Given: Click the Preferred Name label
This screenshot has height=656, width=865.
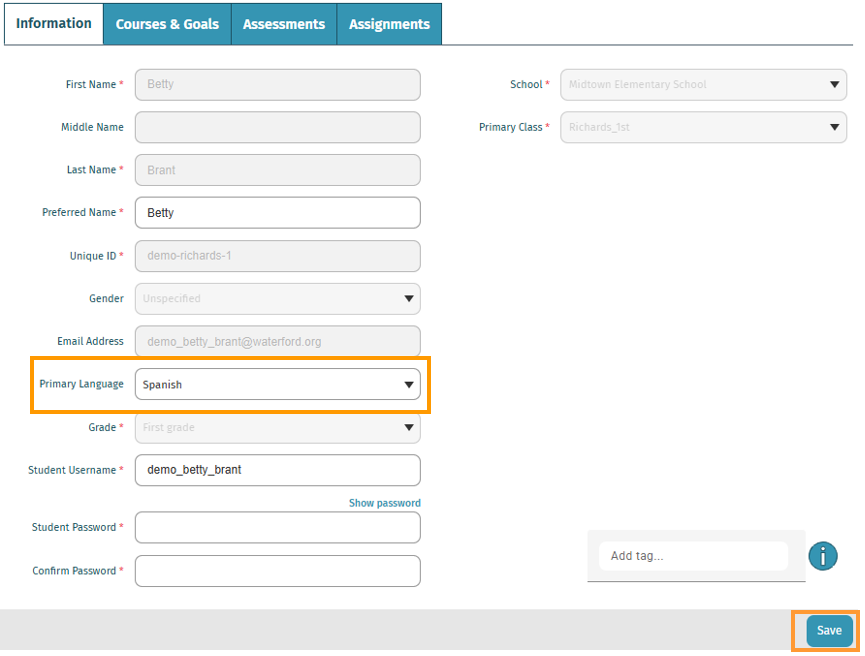Looking at the screenshot, I should pyautogui.click(x=79, y=212).
